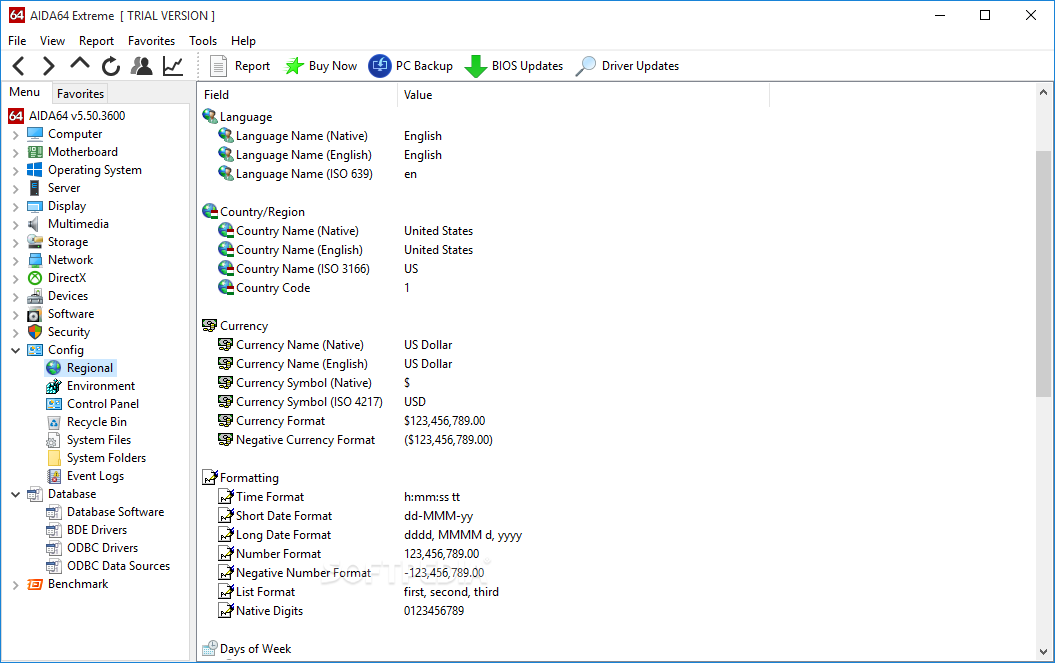Open Driver Updates search

click(628, 66)
